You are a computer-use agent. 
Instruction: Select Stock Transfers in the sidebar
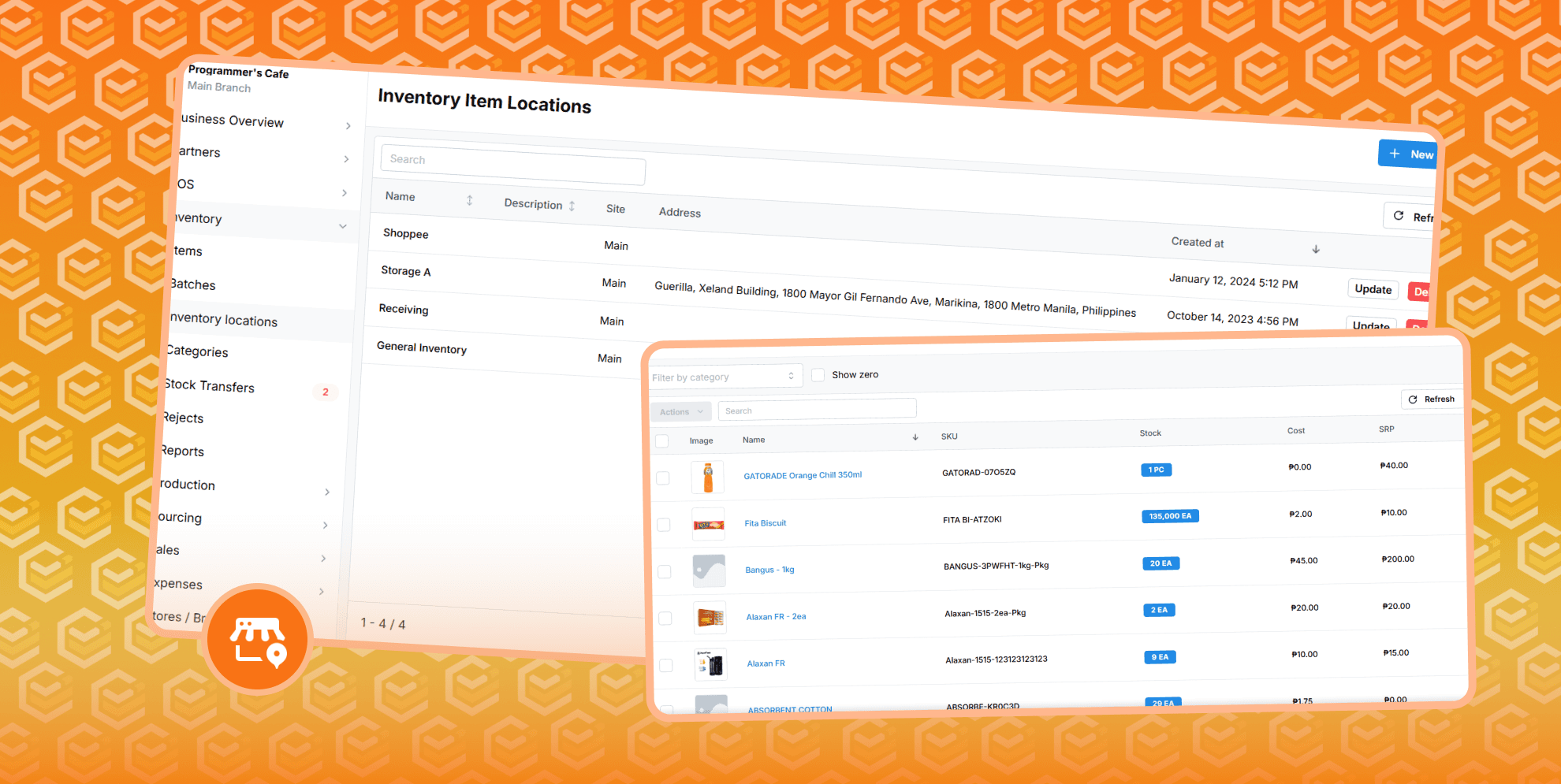(x=210, y=386)
